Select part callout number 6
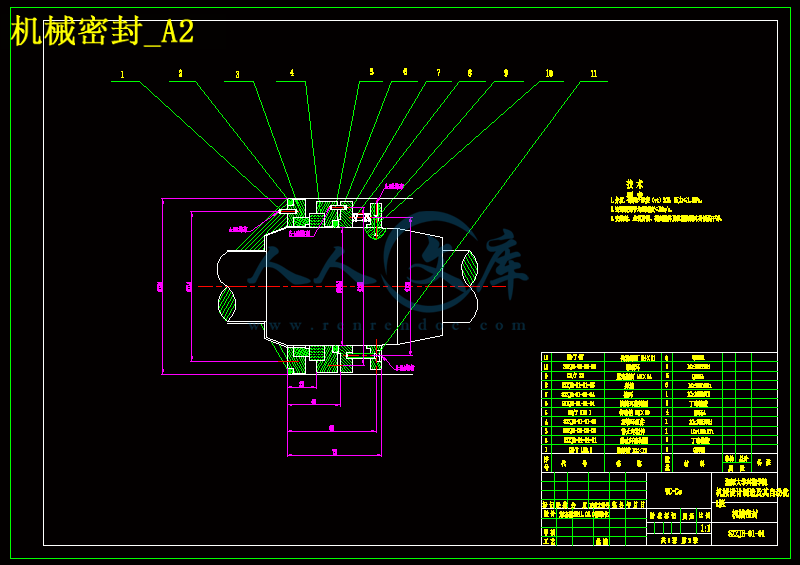 coord(405,72)
